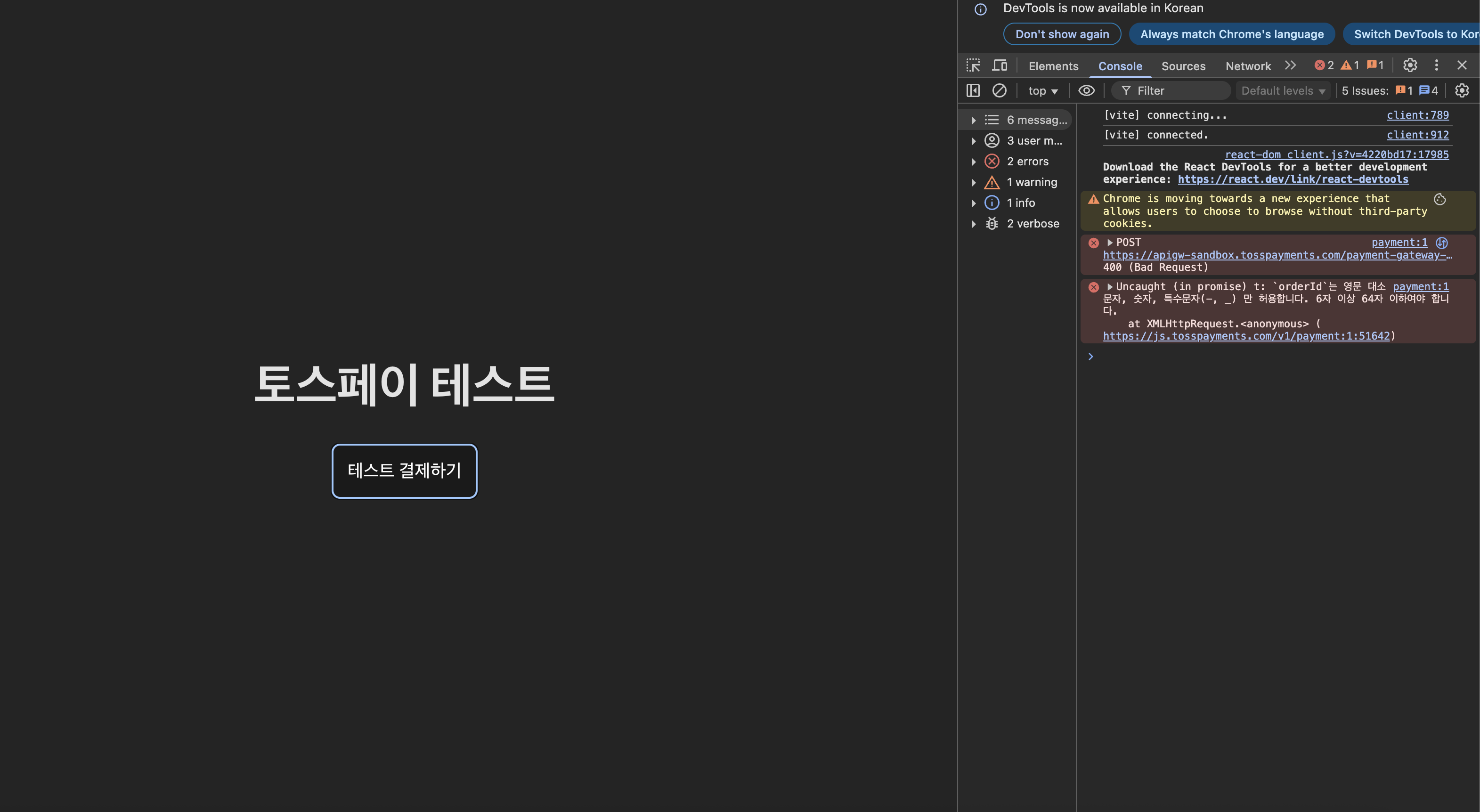Open the DevTools settings gear
Viewport: 1480px width, 812px height.
tap(1410, 65)
